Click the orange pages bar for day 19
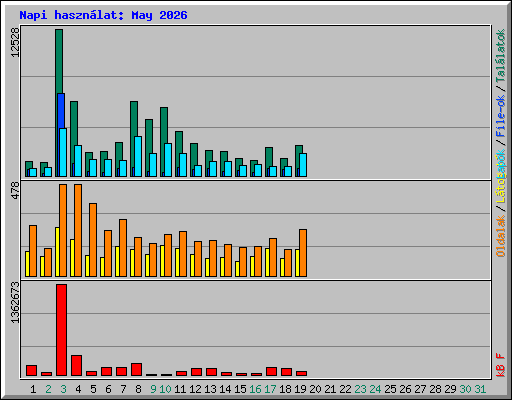Screen dimensions: 512x400 303,253
